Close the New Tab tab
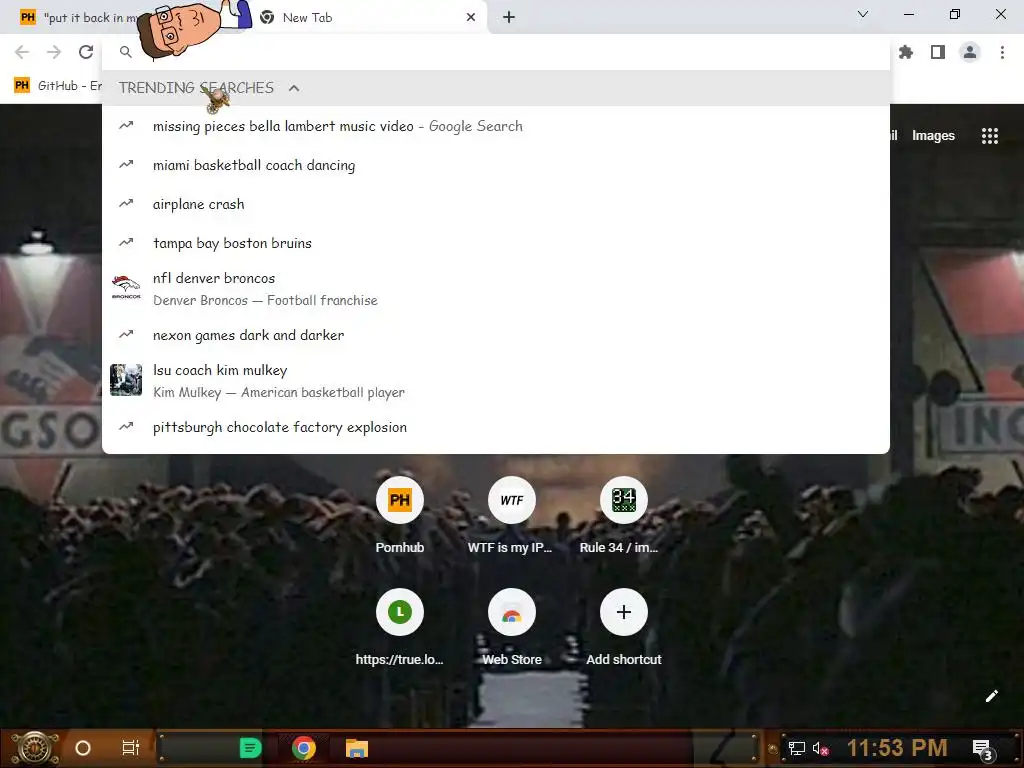This screenshot has width=1024, height=768. coord(471,18)
